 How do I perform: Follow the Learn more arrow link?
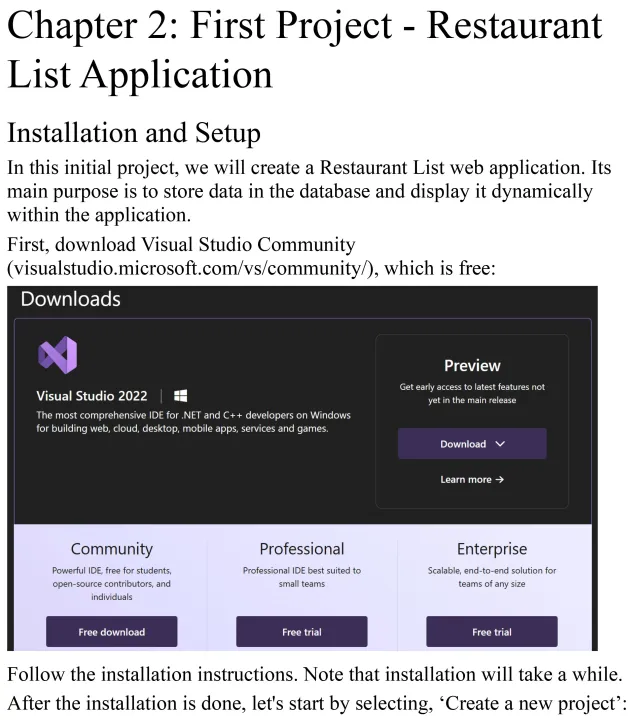[x=471, y=480]
